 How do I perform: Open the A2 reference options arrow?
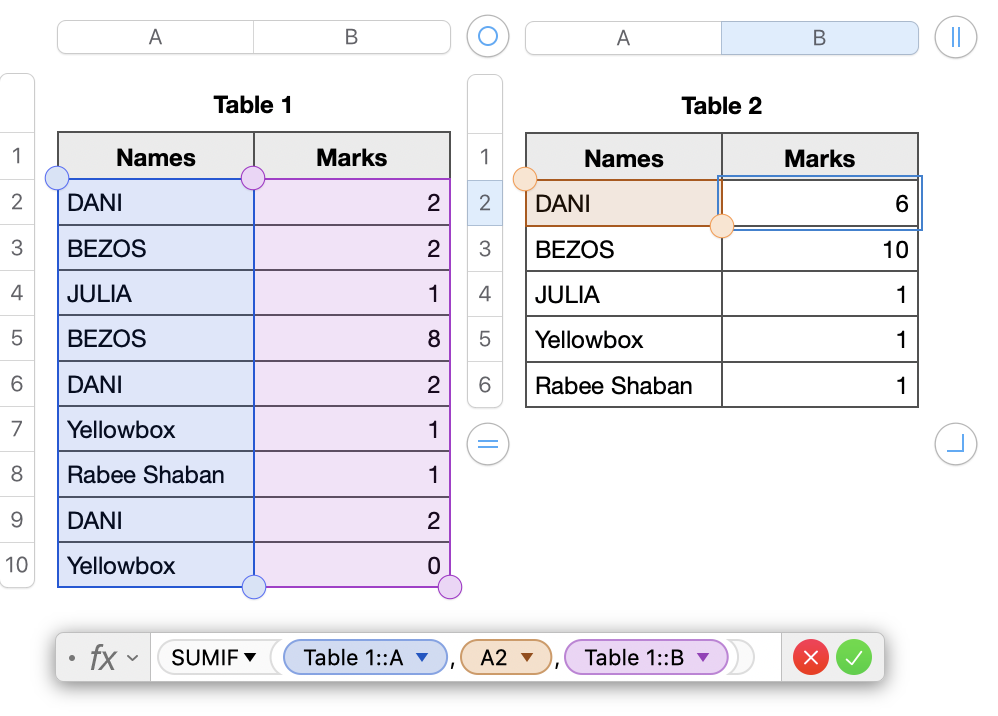click(x=528, y=658)
